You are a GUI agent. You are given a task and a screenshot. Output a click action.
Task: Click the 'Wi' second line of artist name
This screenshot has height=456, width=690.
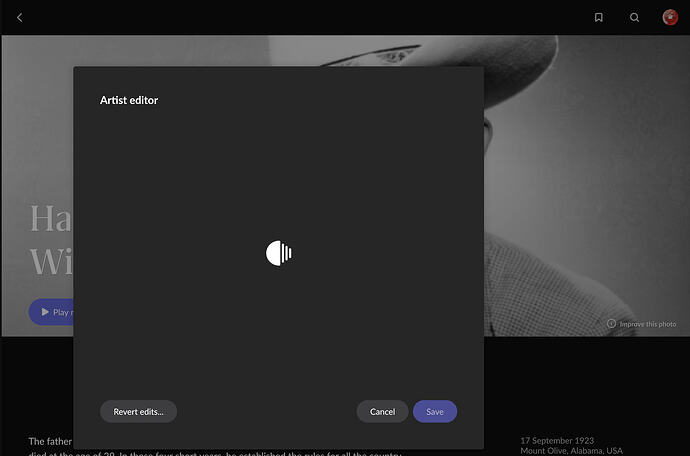click(51, 261)
